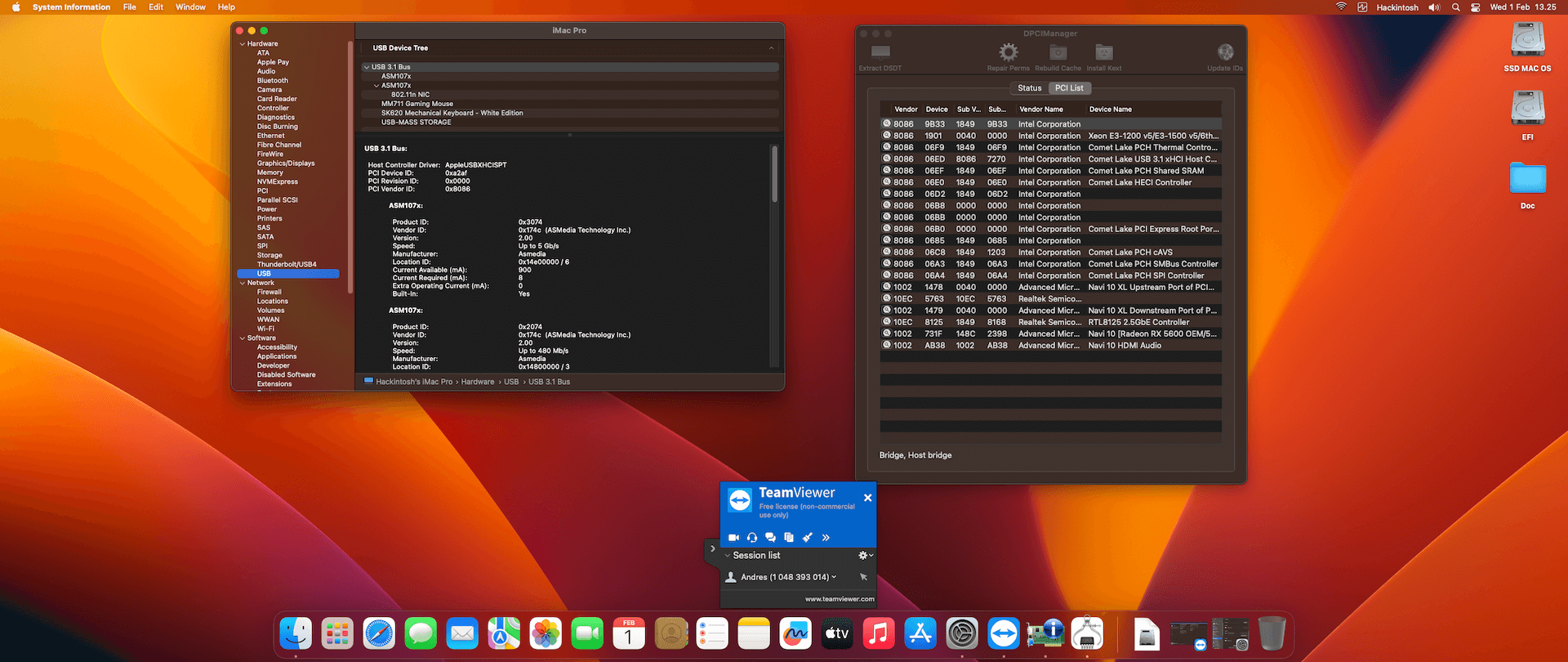Launch Safari from the Dock

(x=379, y=633)
